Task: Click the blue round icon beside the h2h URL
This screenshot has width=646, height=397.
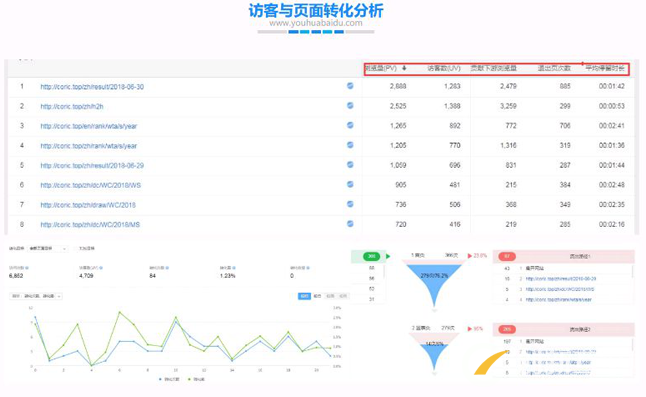Action: coord(350,105)
